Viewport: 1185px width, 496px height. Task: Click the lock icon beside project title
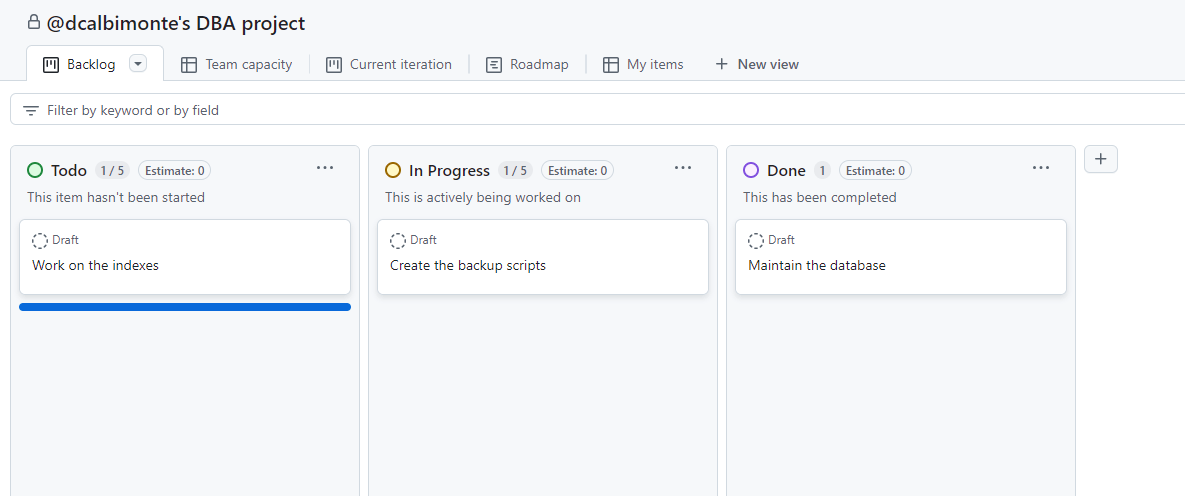pyautogui.click(x=34, y=22)
